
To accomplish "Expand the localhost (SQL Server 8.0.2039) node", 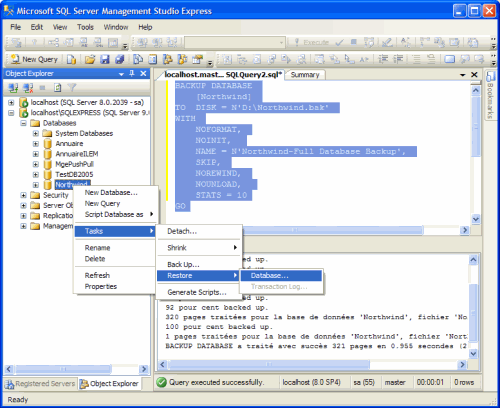I will pos(11,102).
